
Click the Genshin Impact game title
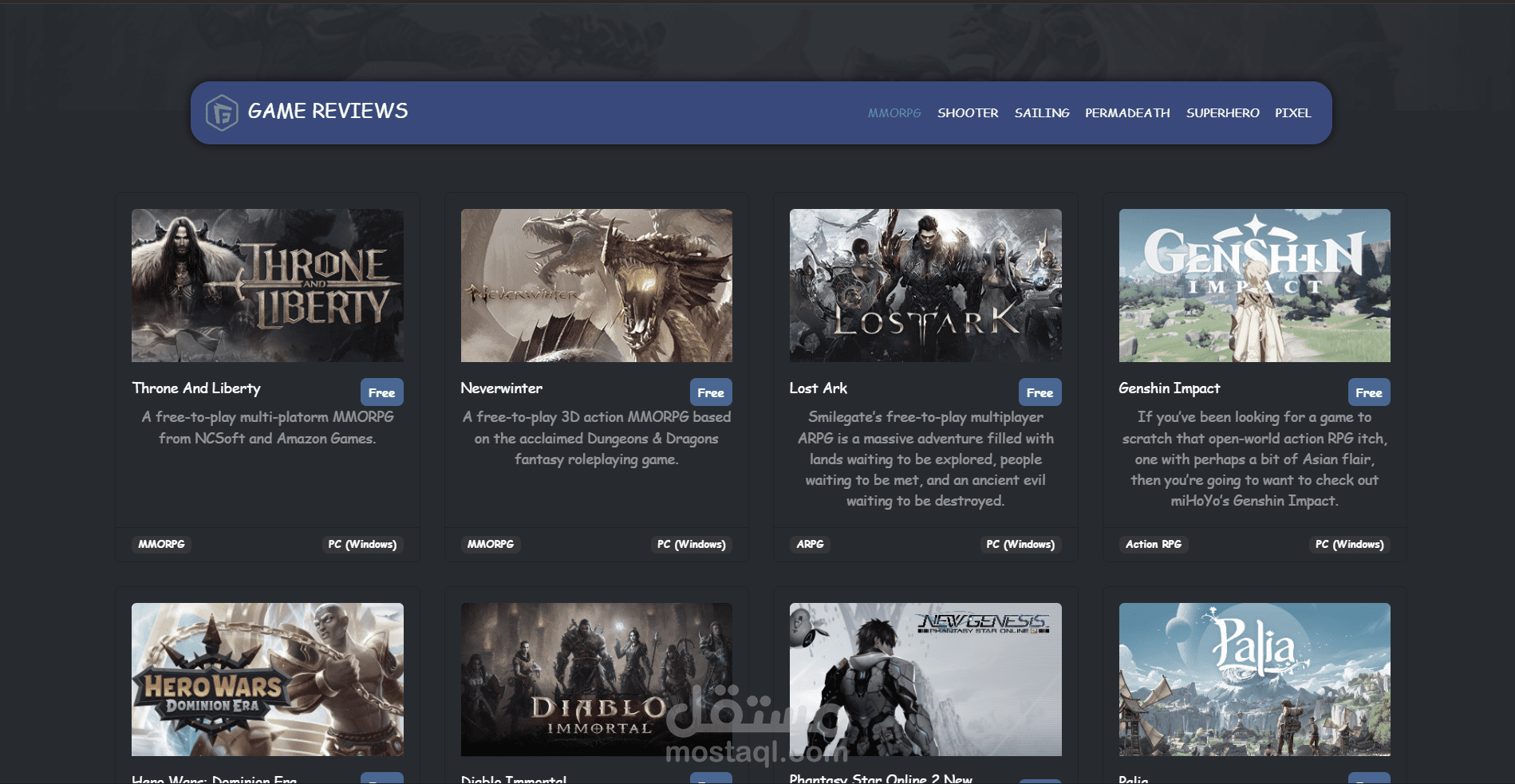(1170, 388)
